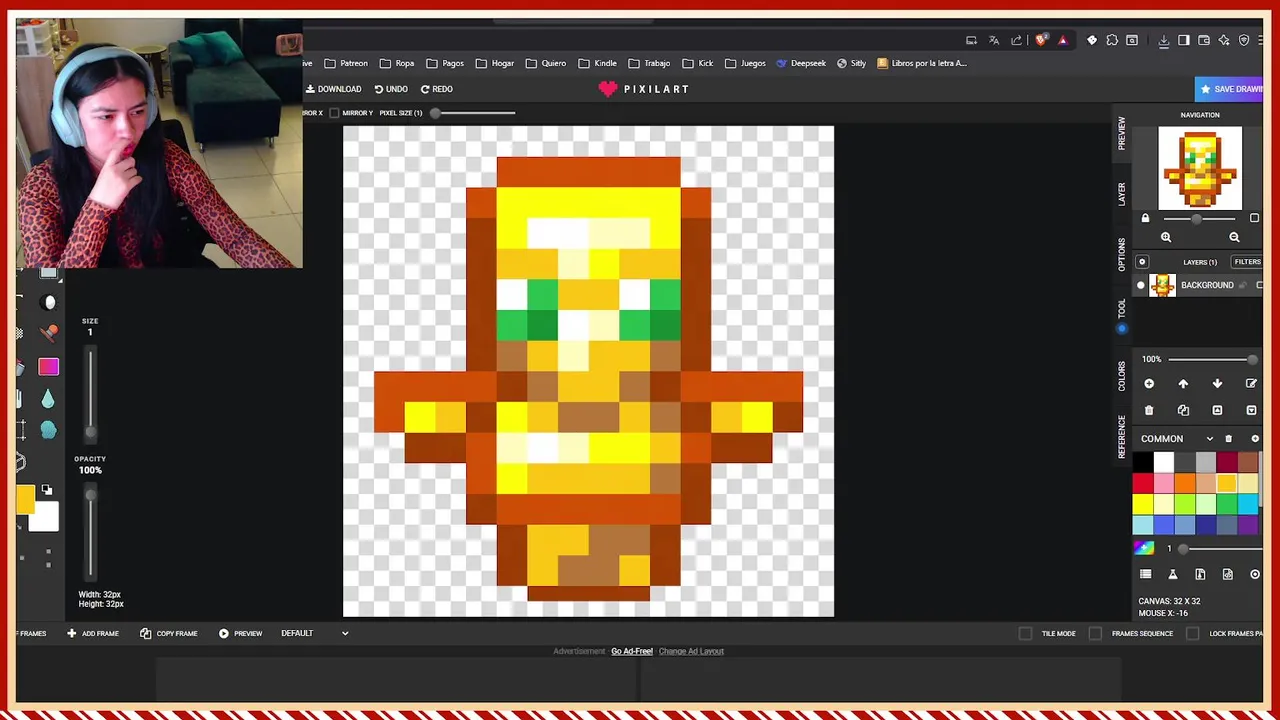Click Add Frame button
Screen dimensions: 1280x720
(93, 633)
